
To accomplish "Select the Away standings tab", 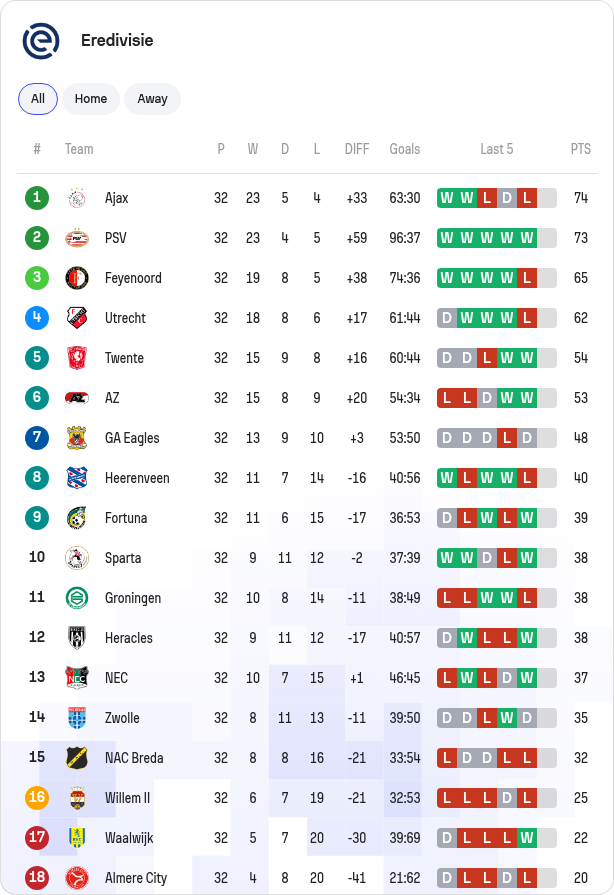I will coord(152,99).
